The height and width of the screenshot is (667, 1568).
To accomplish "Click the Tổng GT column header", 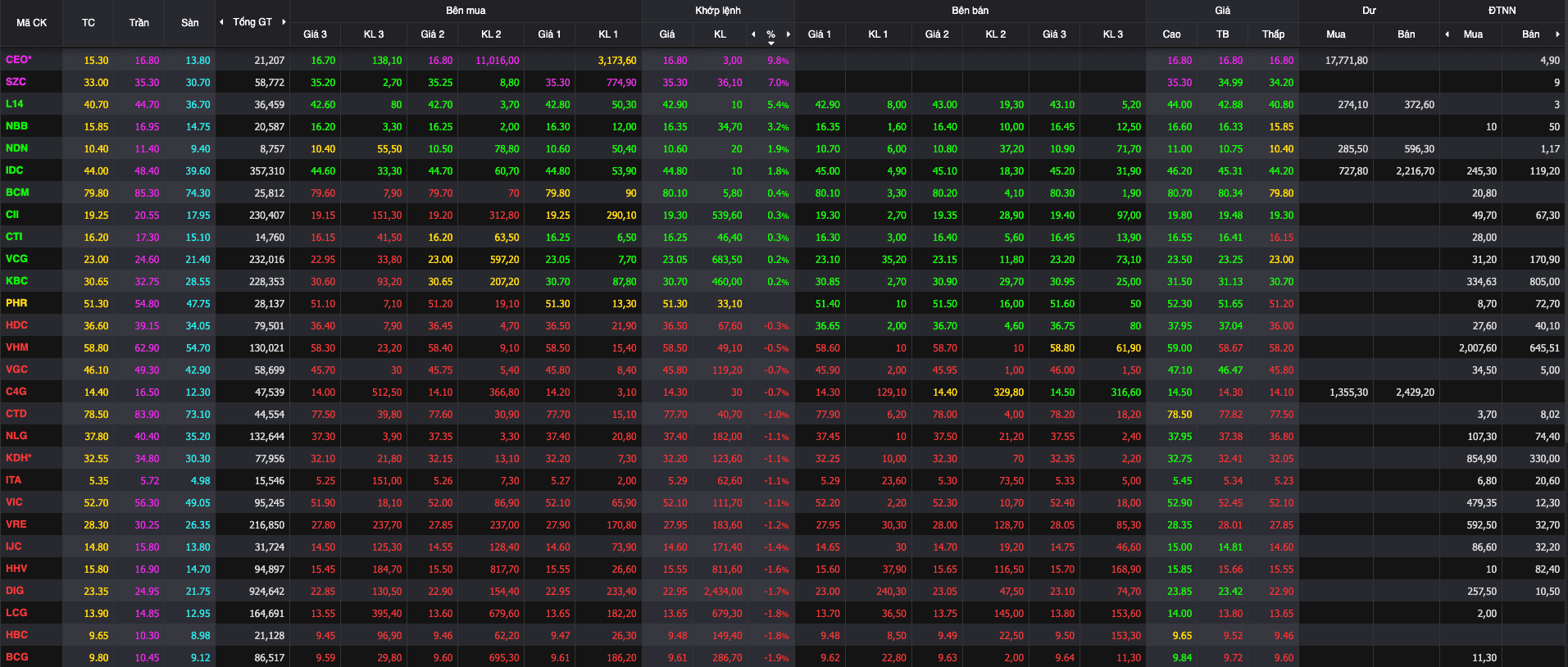I will (252, 22).
